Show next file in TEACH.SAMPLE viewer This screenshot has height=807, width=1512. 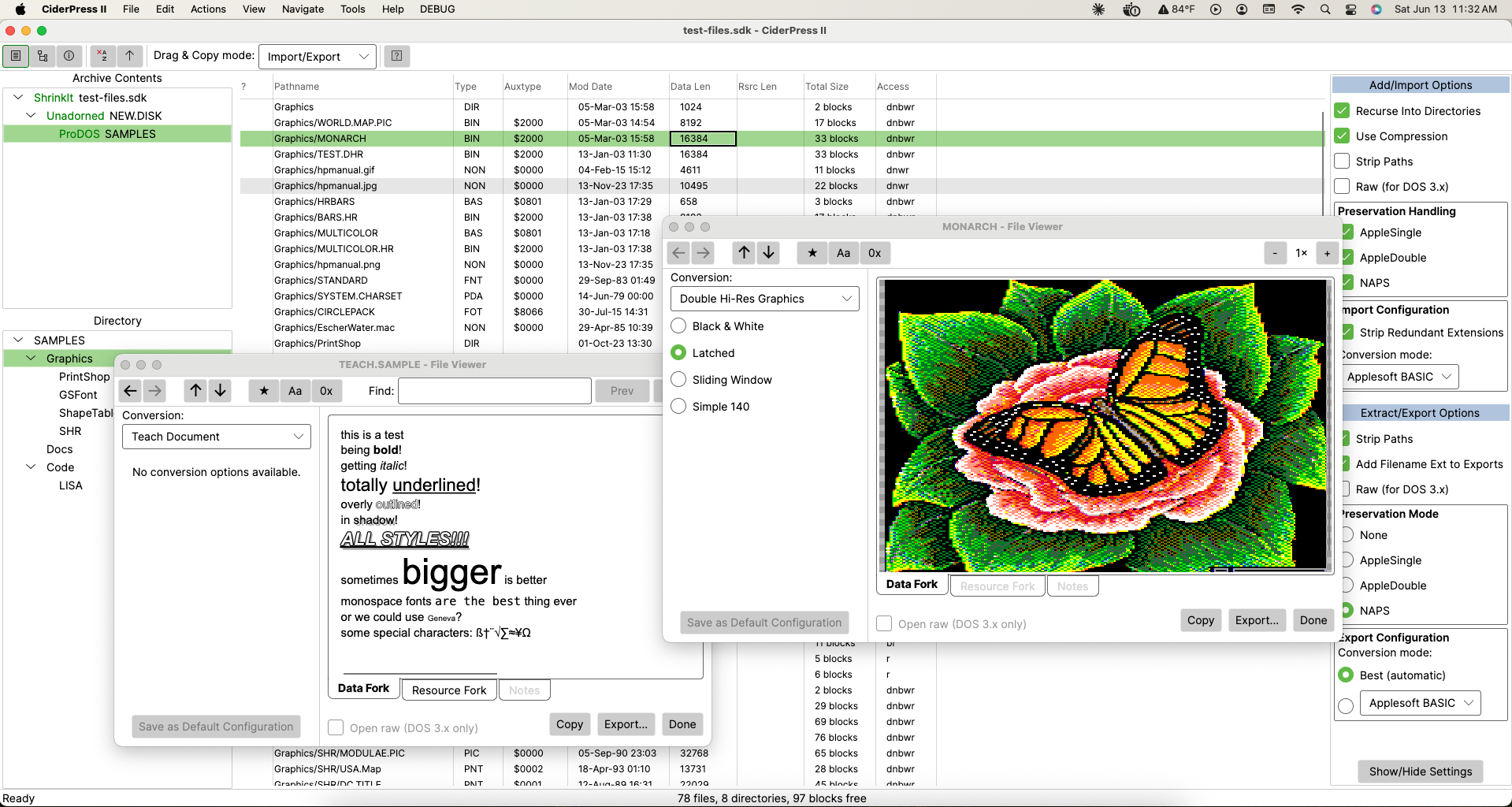[x=221, y=391]
